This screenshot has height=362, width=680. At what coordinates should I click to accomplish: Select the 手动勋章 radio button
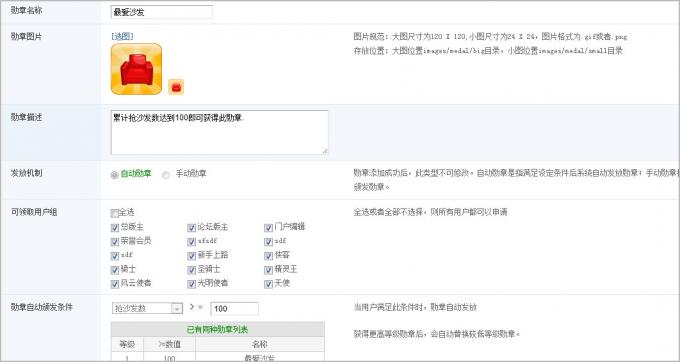click(x=165, y=175)
